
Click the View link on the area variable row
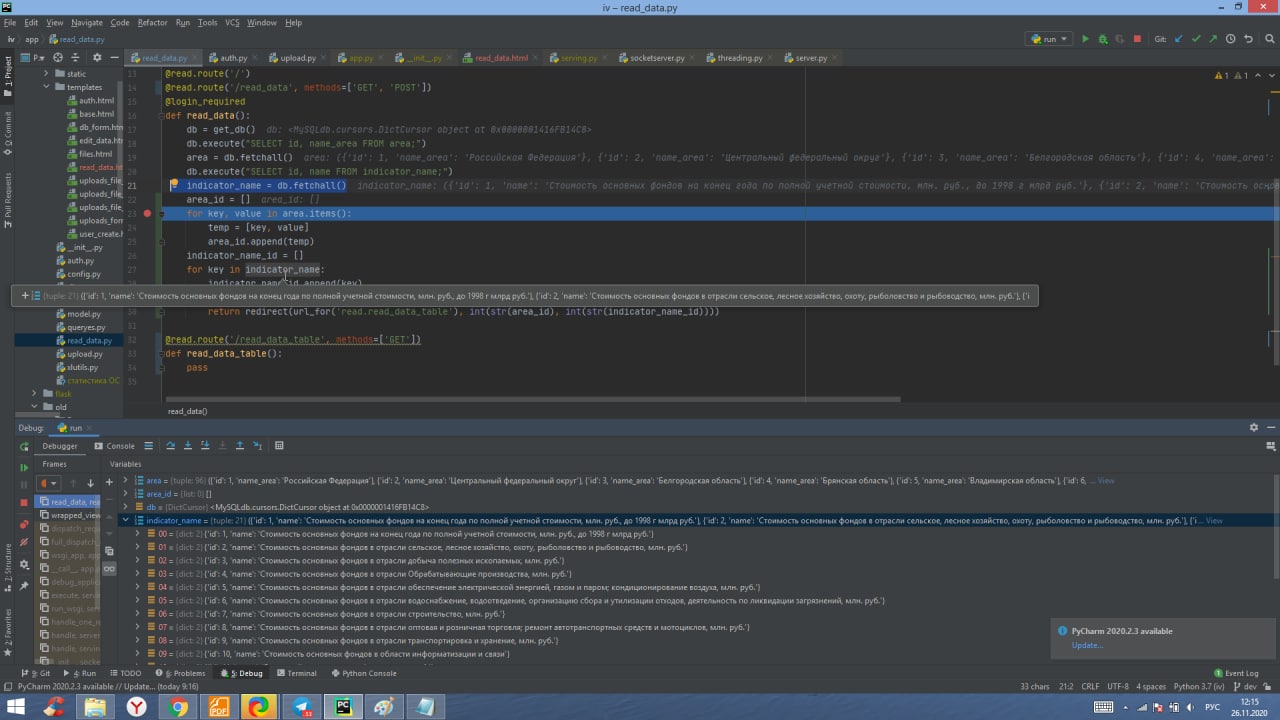tap(1106, 480)
